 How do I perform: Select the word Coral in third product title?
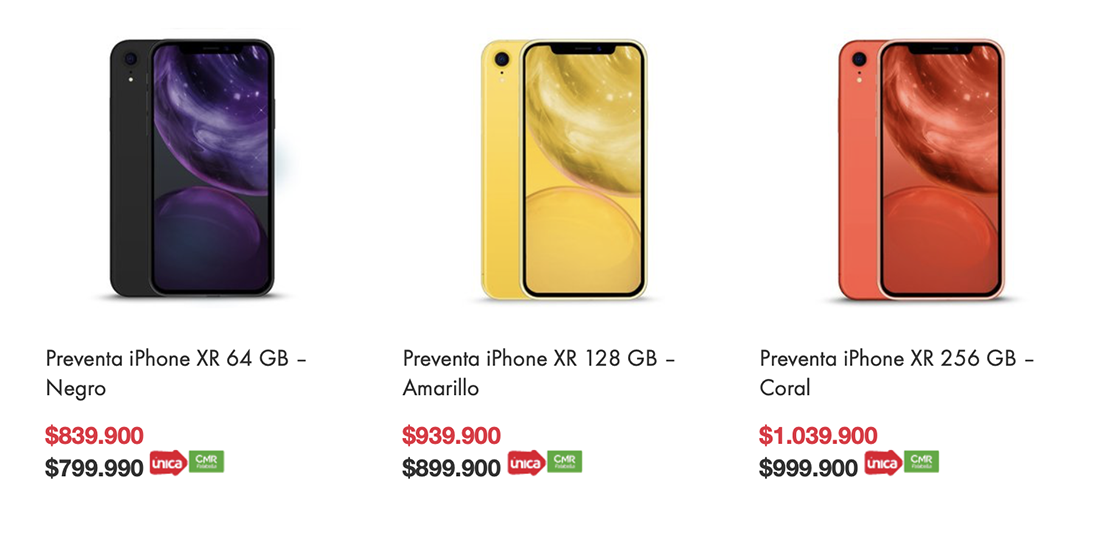click(x=785, y=388)
